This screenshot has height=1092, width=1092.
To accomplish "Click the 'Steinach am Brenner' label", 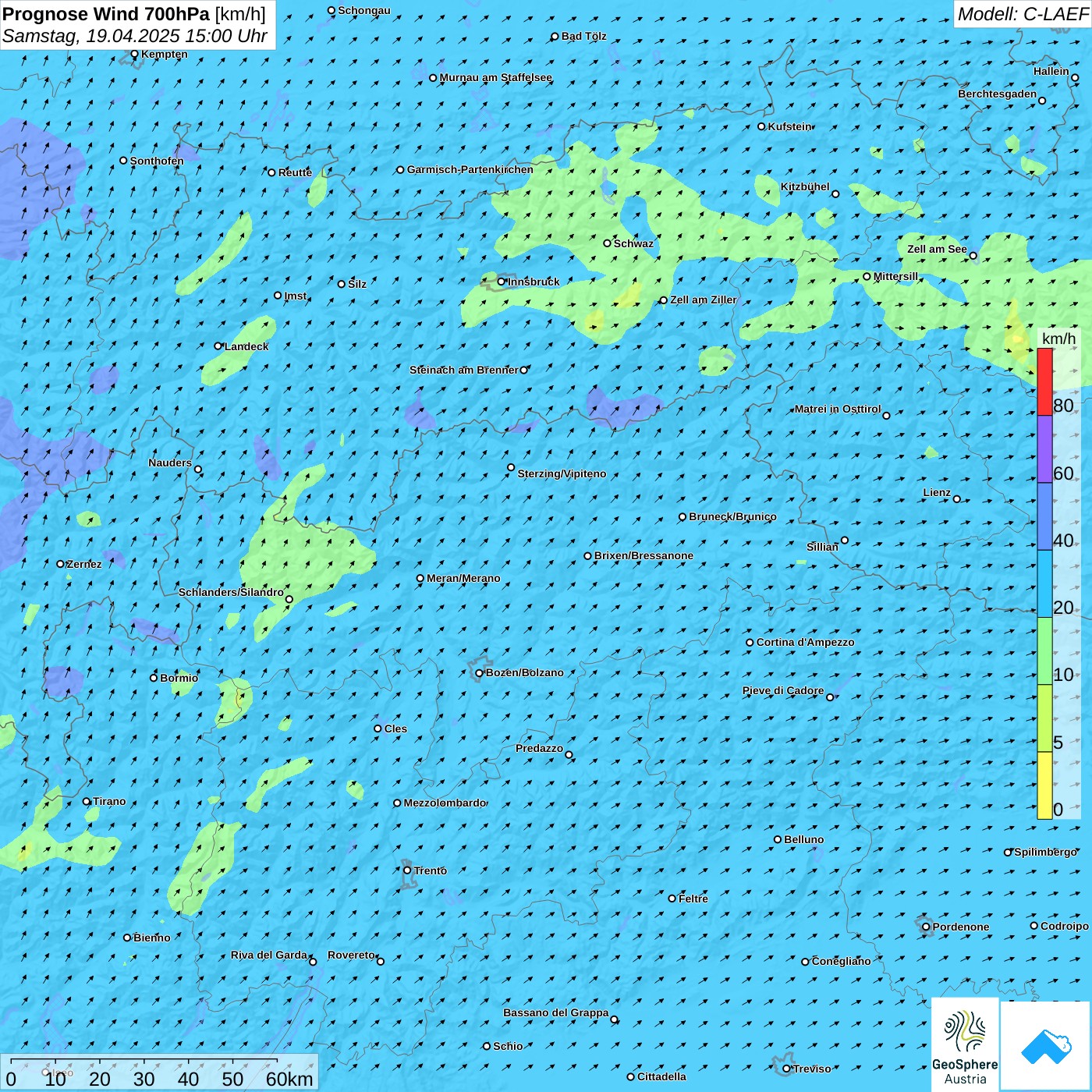I will click(x=463, y=370).
